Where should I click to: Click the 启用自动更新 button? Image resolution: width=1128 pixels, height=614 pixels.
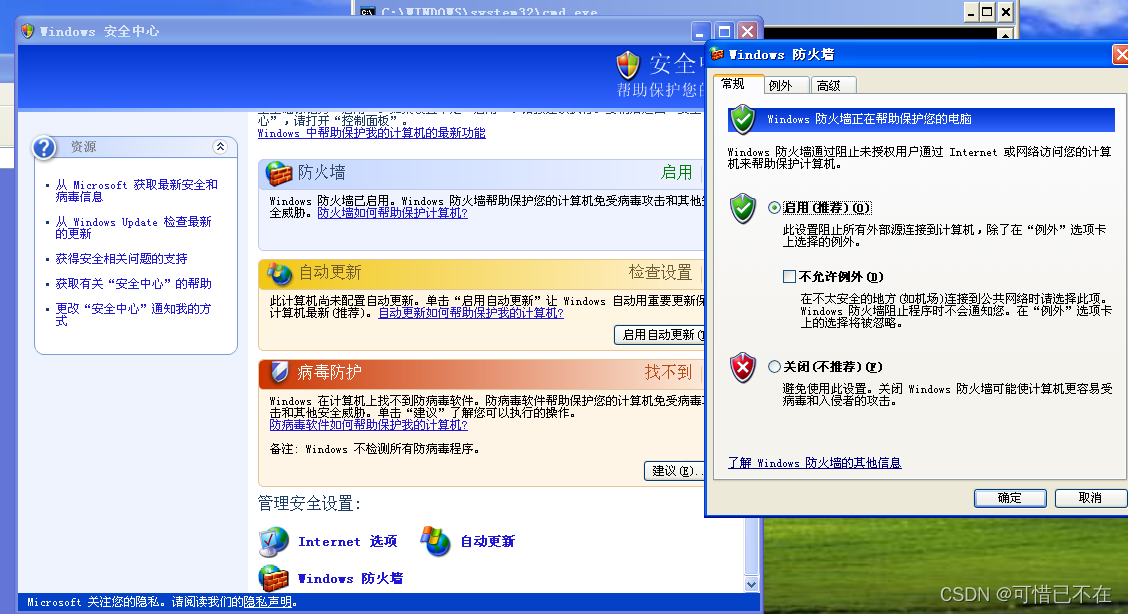click(x=660, y=335)
